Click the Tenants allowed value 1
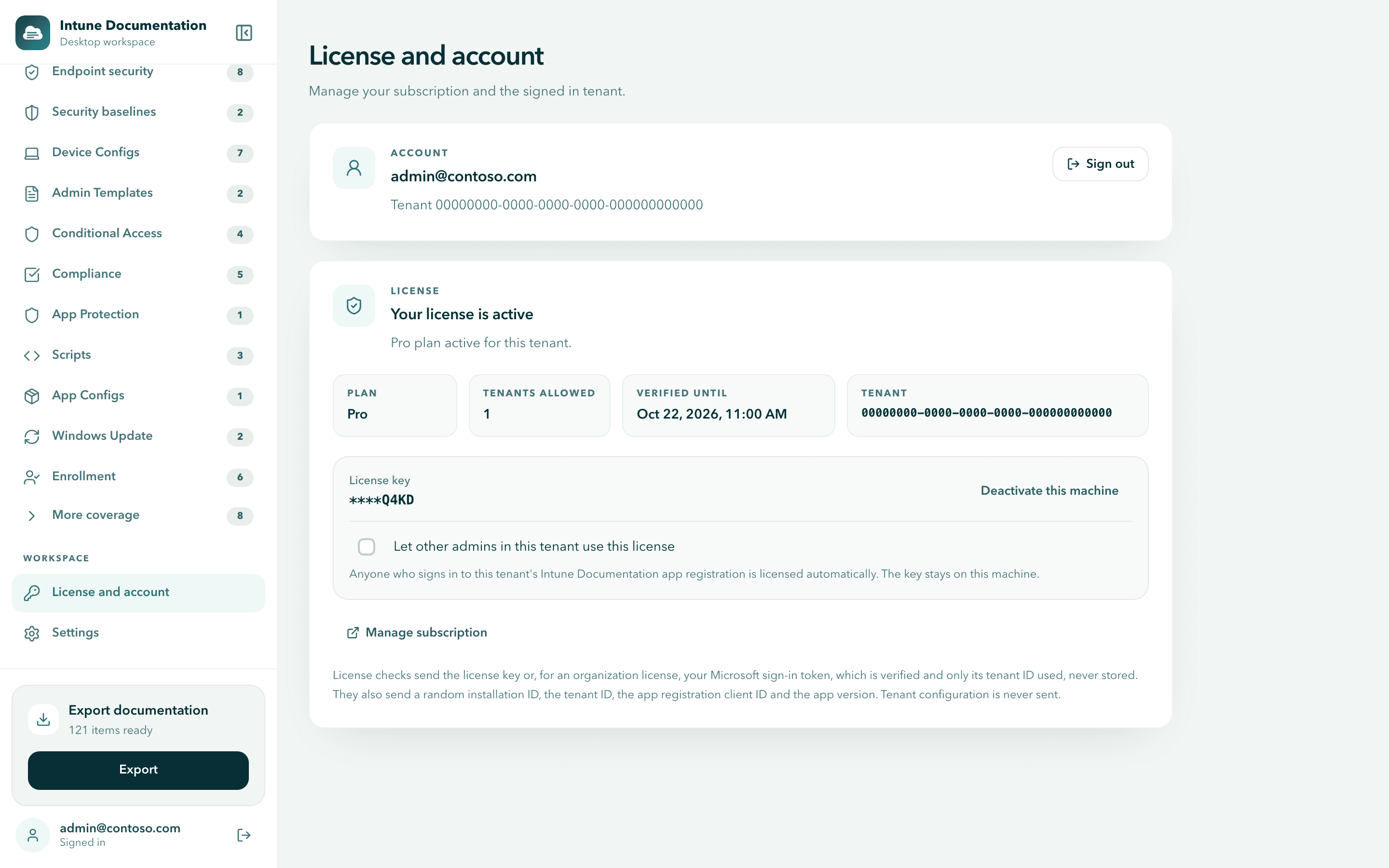 click(487, 414)
